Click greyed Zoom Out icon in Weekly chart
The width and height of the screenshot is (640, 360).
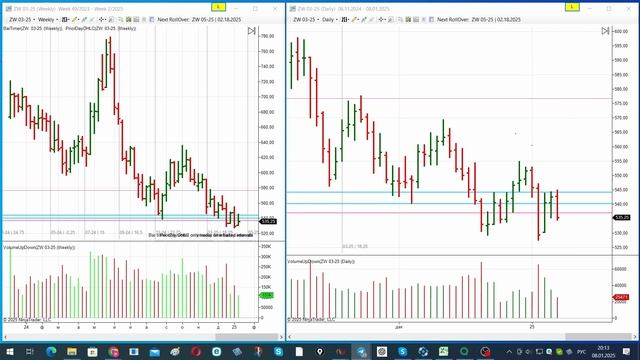point(91,19)
